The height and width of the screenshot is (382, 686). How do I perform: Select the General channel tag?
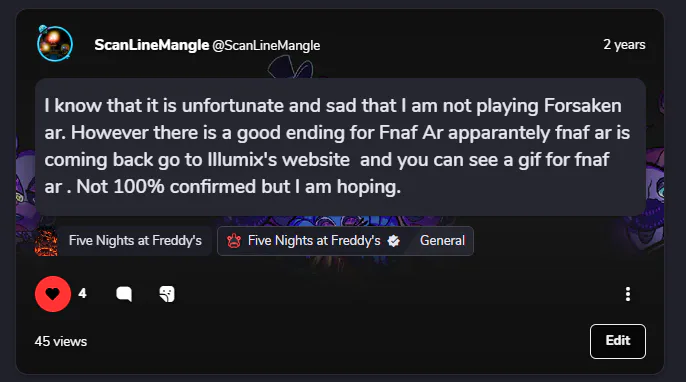coord(442,241)
